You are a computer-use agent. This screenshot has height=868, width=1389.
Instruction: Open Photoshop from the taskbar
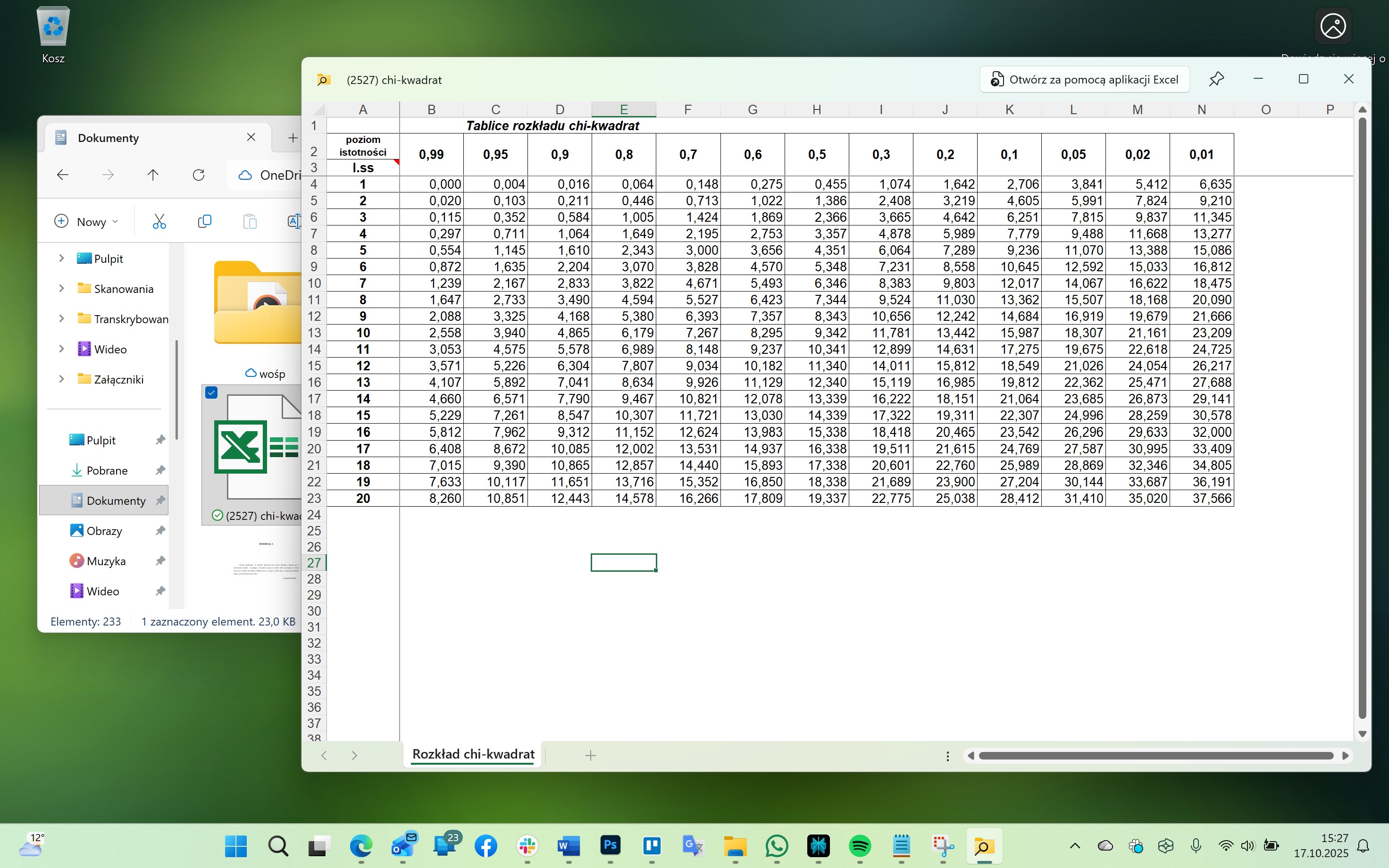[x=610, y=846]
